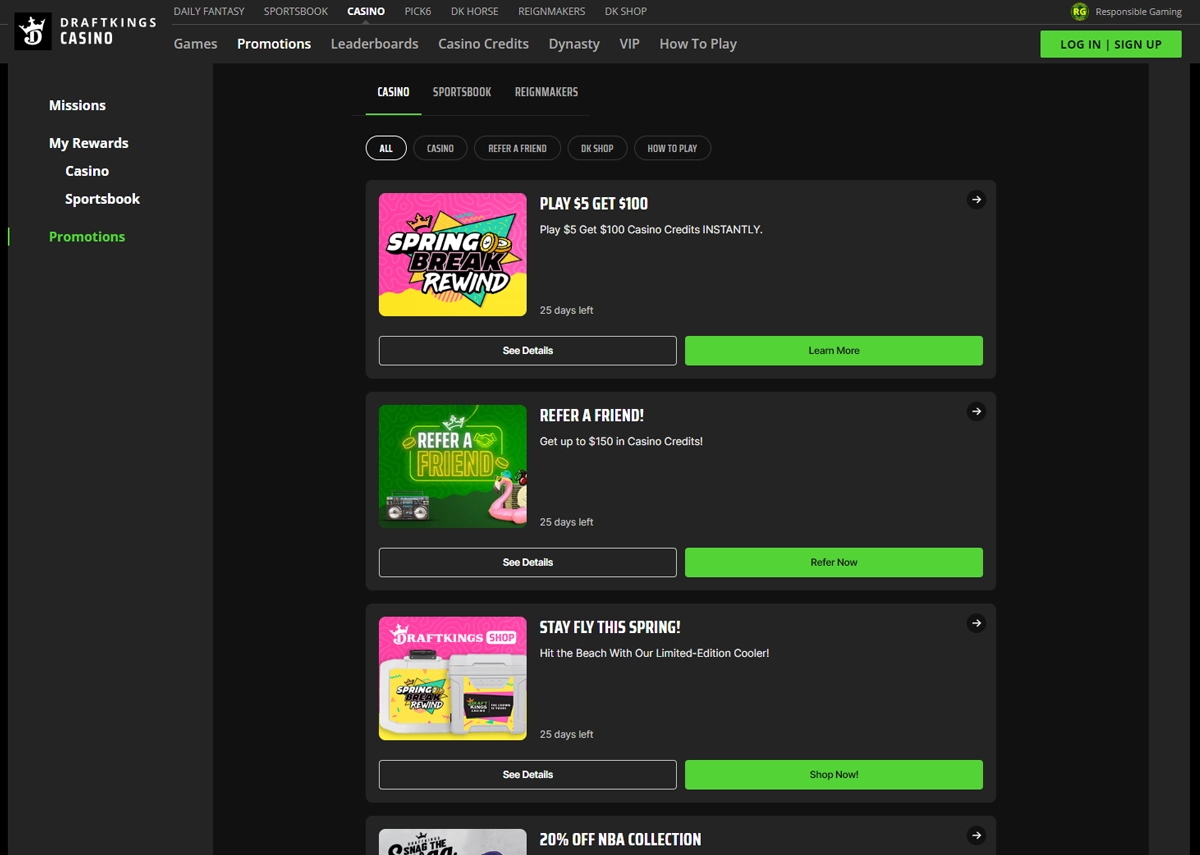The image size is (1200, 855).
Task: Select Promotions in the left sidebar
Action: click(x=87, y=237)
